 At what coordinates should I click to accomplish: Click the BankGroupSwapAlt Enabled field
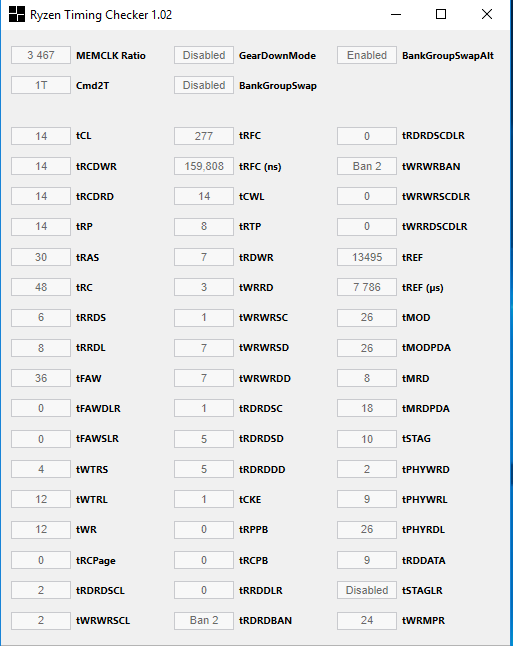coord(367,55)
